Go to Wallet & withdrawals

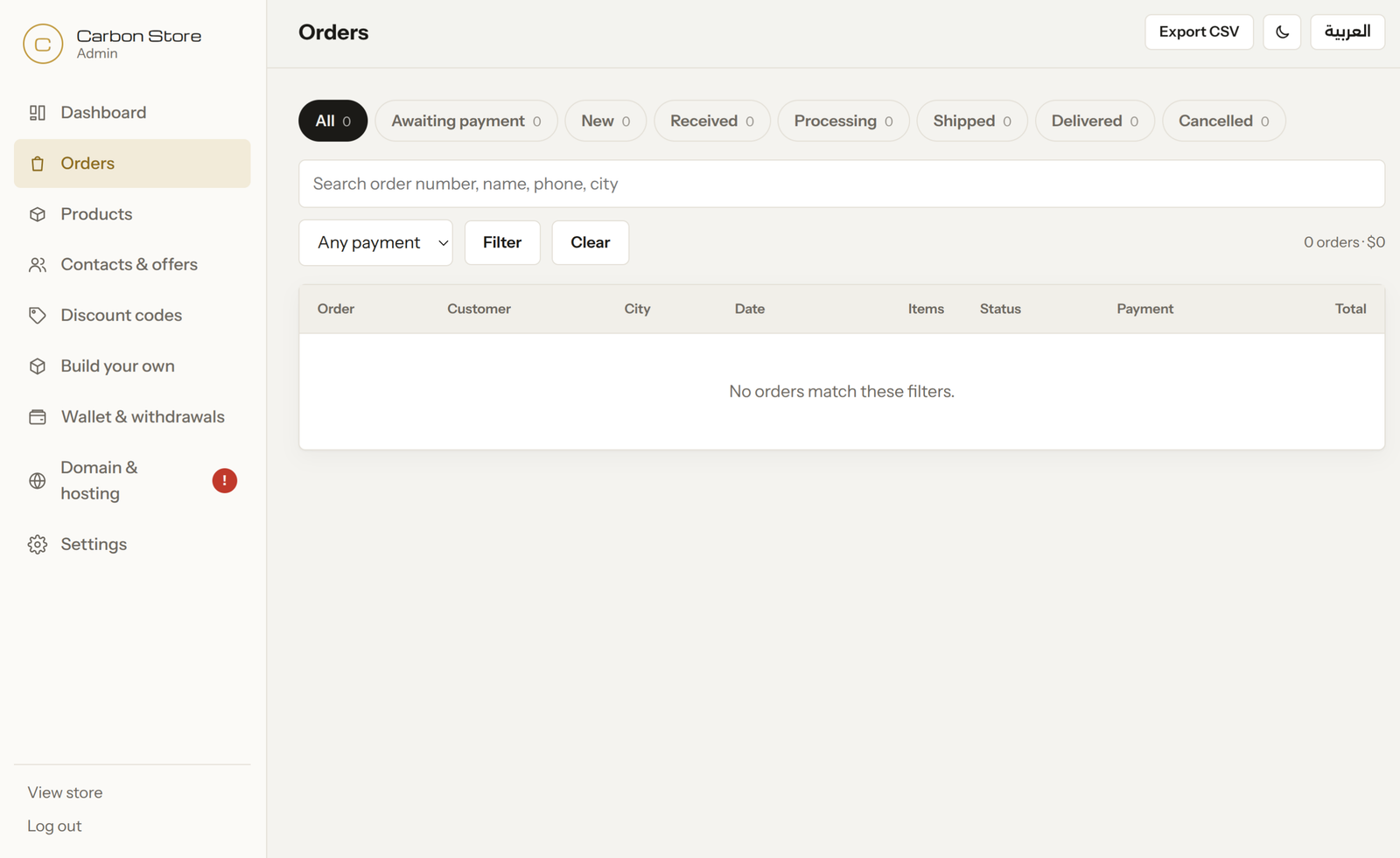(132, 417)
